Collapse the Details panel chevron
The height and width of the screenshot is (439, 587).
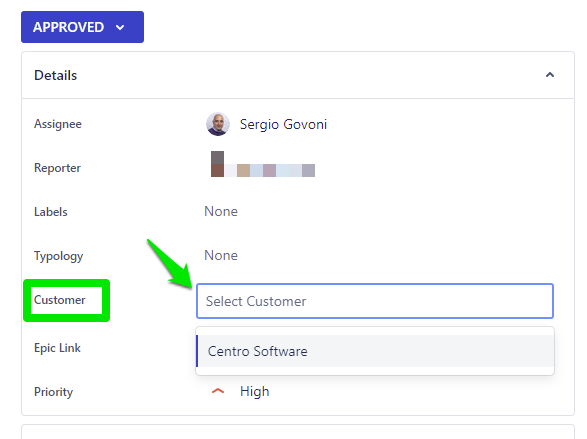[550, 75]
